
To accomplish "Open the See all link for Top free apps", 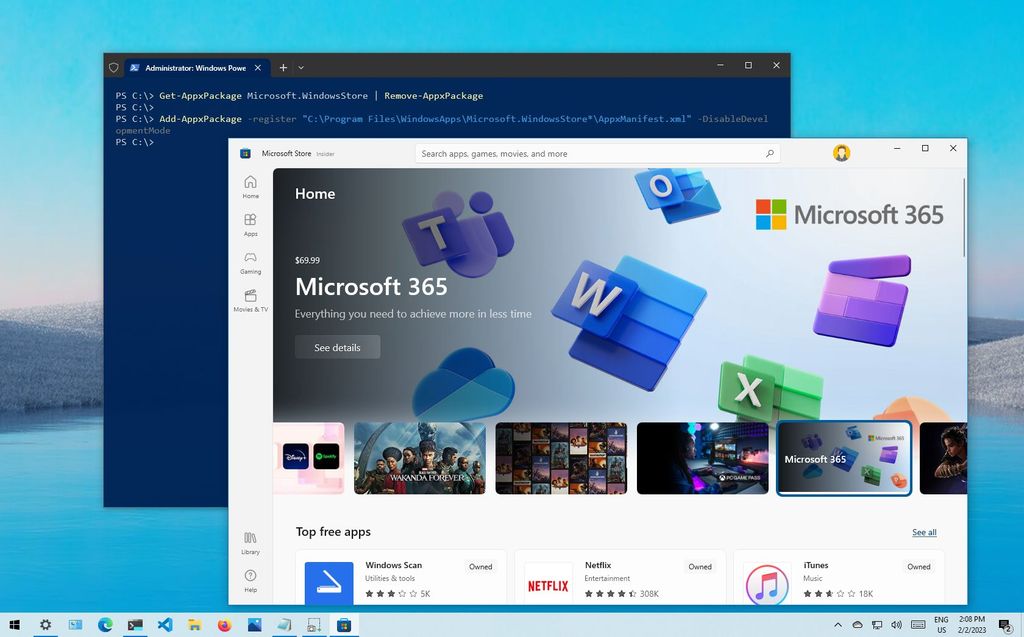I will [924, 532].
